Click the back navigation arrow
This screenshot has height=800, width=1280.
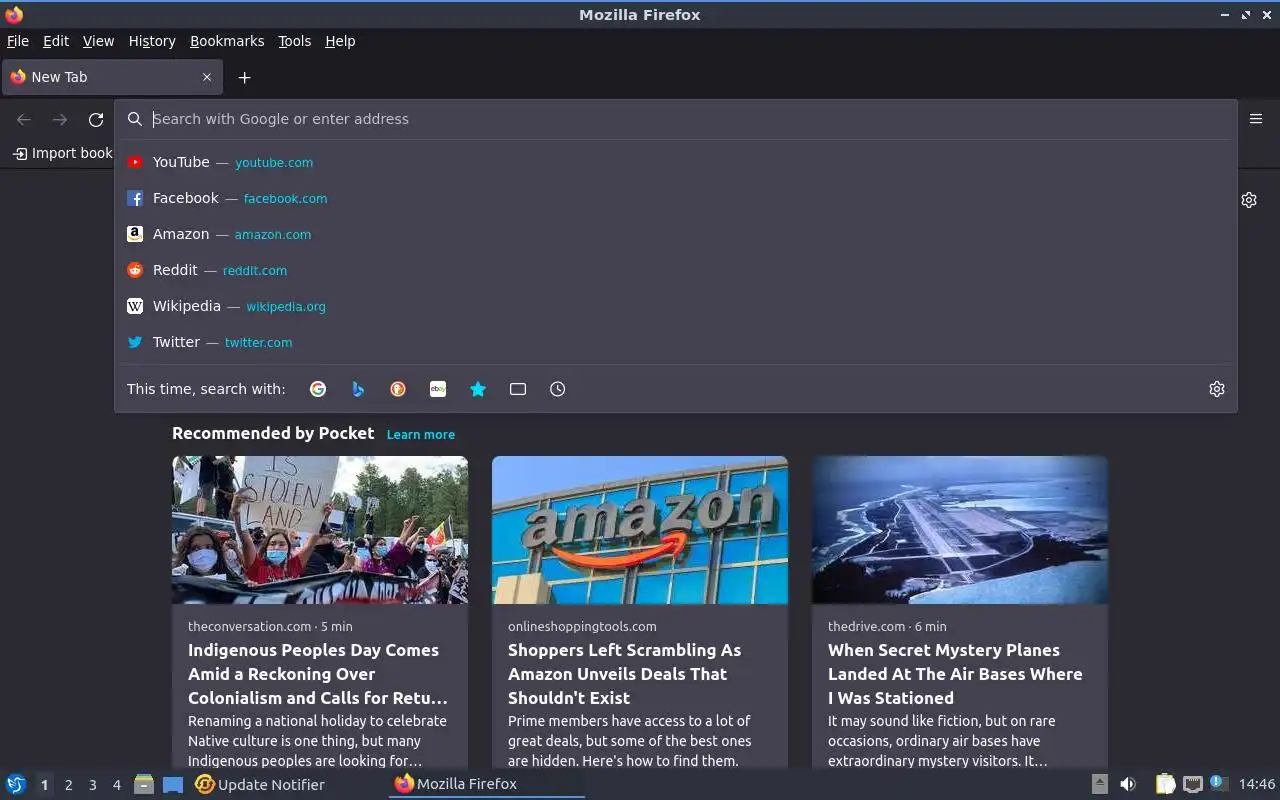[24, 120]
